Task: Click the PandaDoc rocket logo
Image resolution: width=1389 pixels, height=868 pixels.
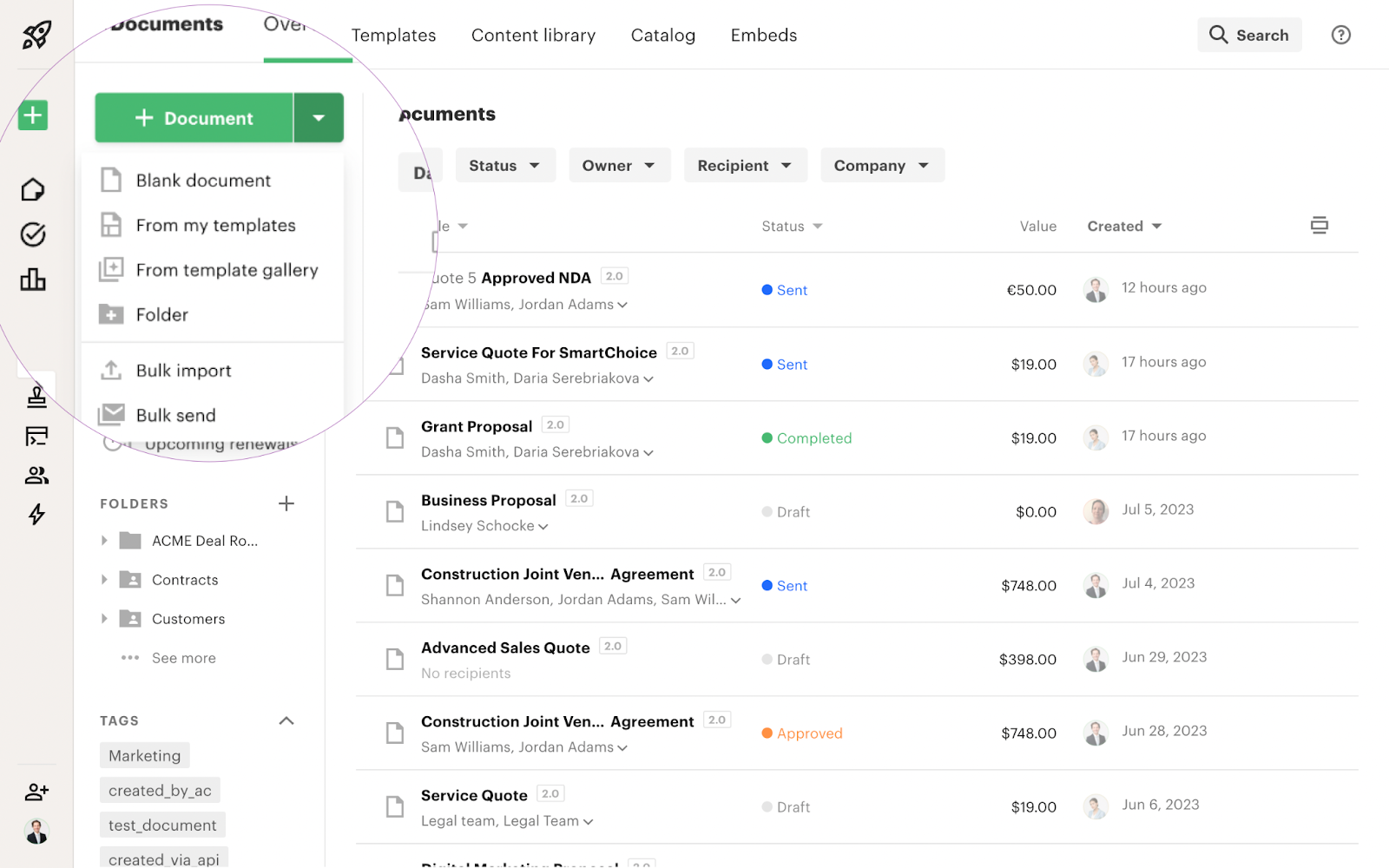Action: pyautogui.click(x=36, y=35)
